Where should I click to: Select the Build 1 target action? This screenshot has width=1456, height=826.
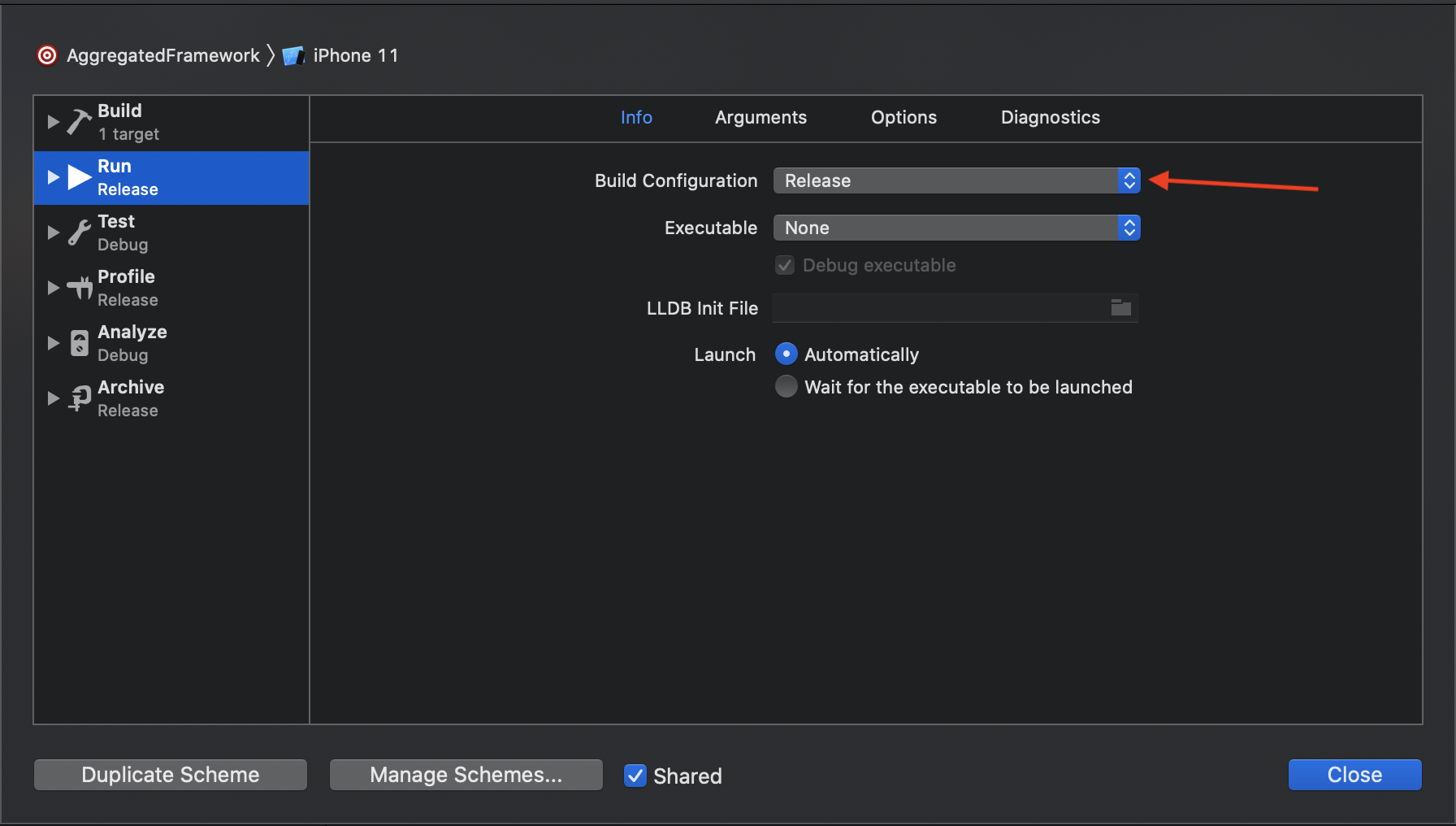[x=171, y=122]
